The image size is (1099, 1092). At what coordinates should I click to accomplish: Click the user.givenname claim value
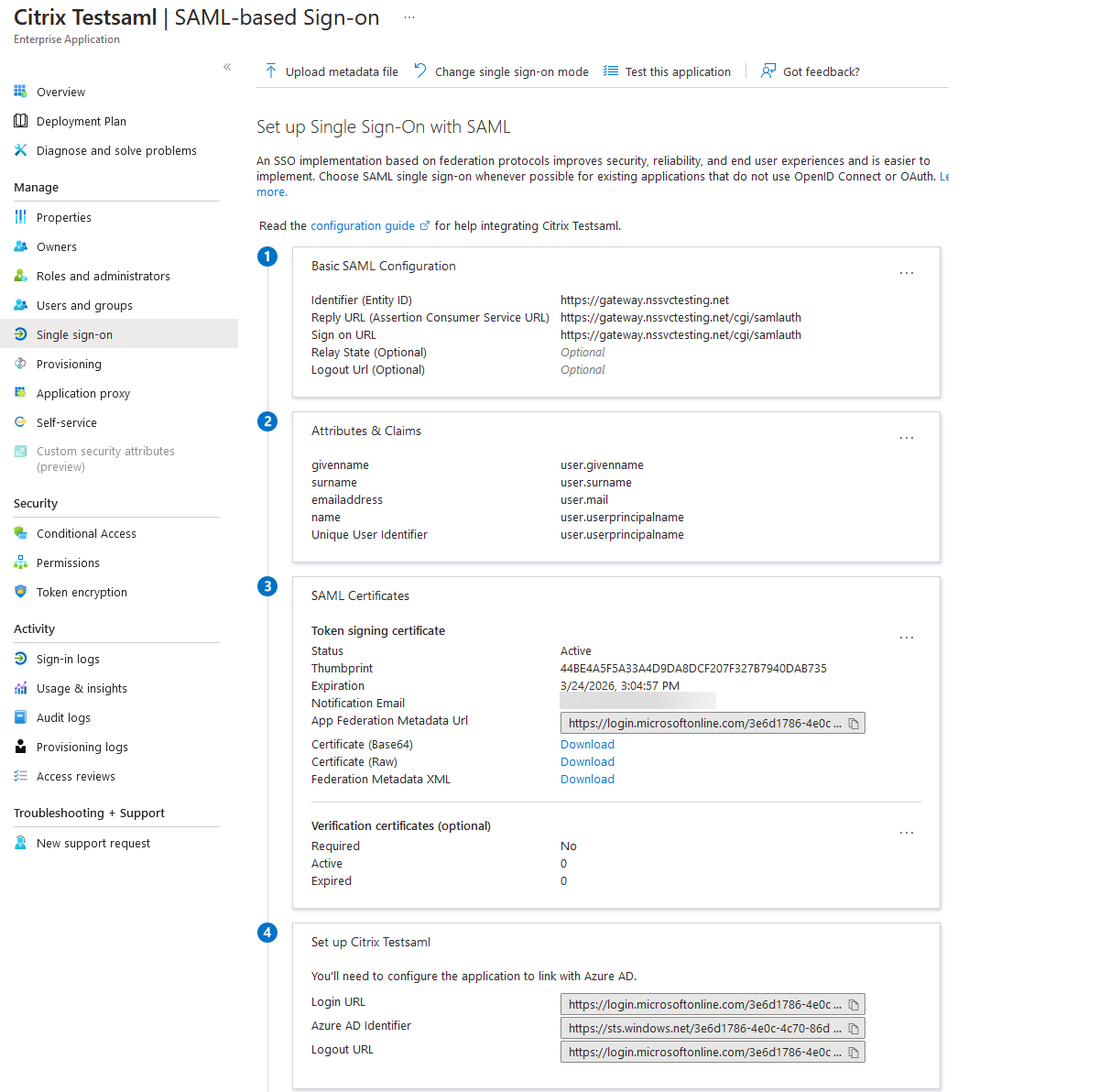tap(602, 464)
